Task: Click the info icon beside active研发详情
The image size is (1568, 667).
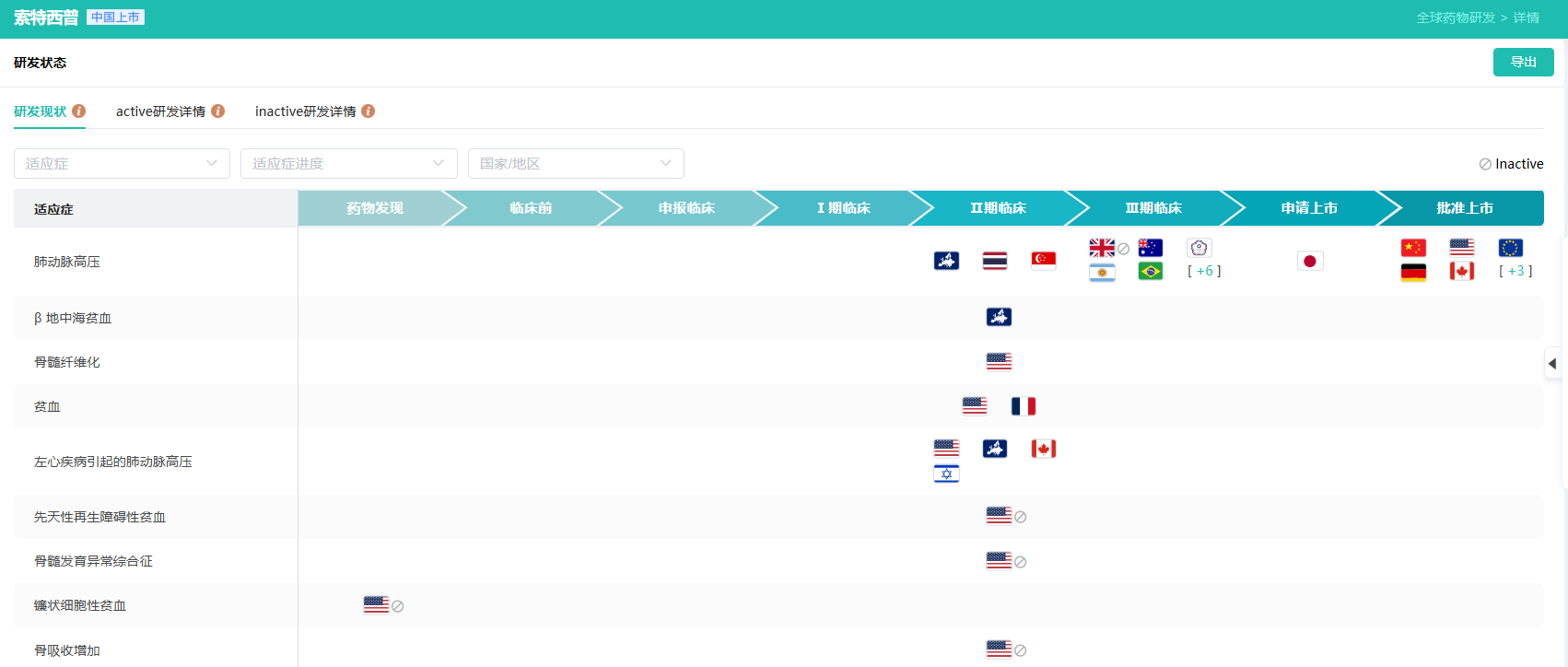Action: pos(218,111)
